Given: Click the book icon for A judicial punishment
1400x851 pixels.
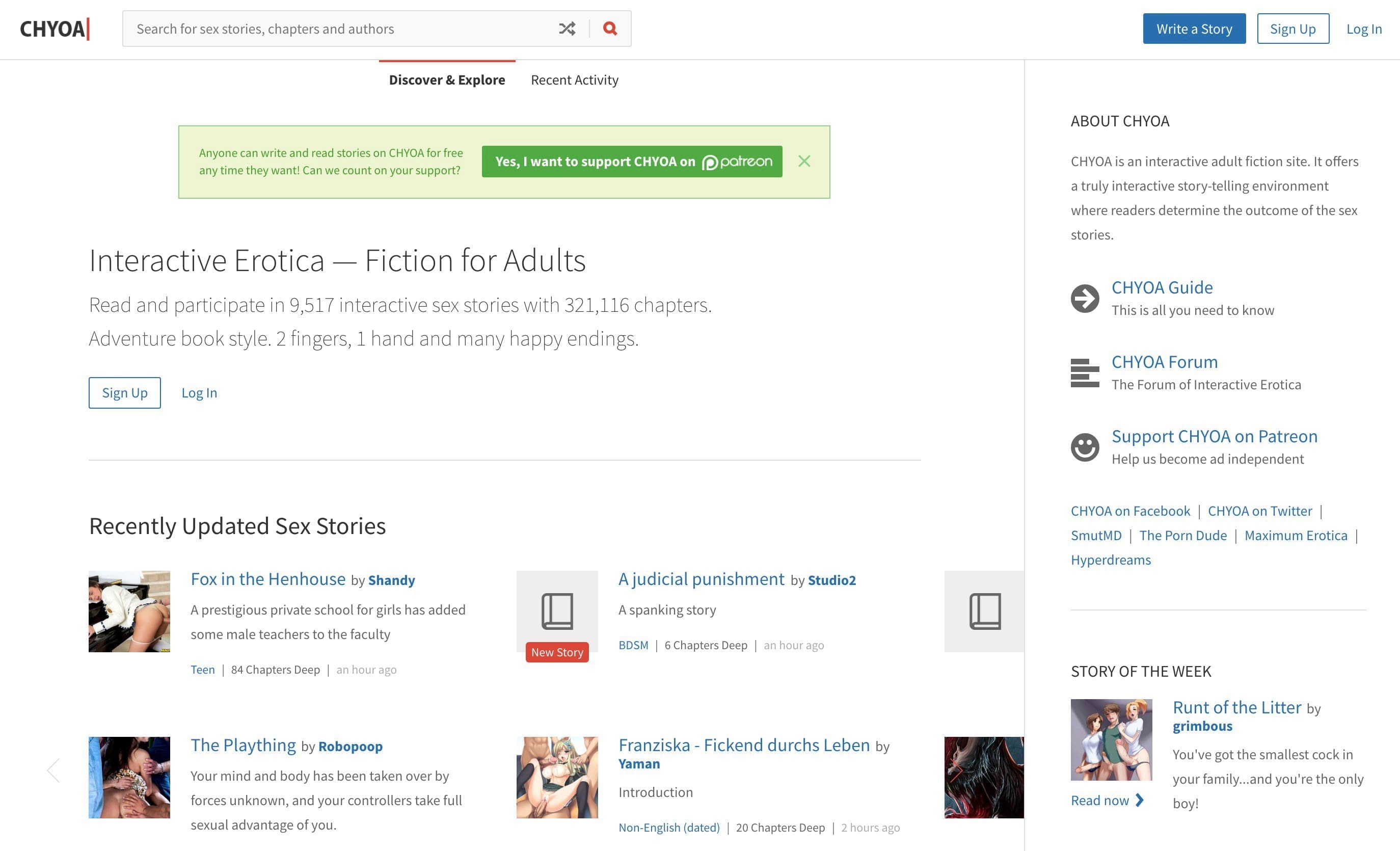Looking at the screenshot, I should (x=557, y=611).
